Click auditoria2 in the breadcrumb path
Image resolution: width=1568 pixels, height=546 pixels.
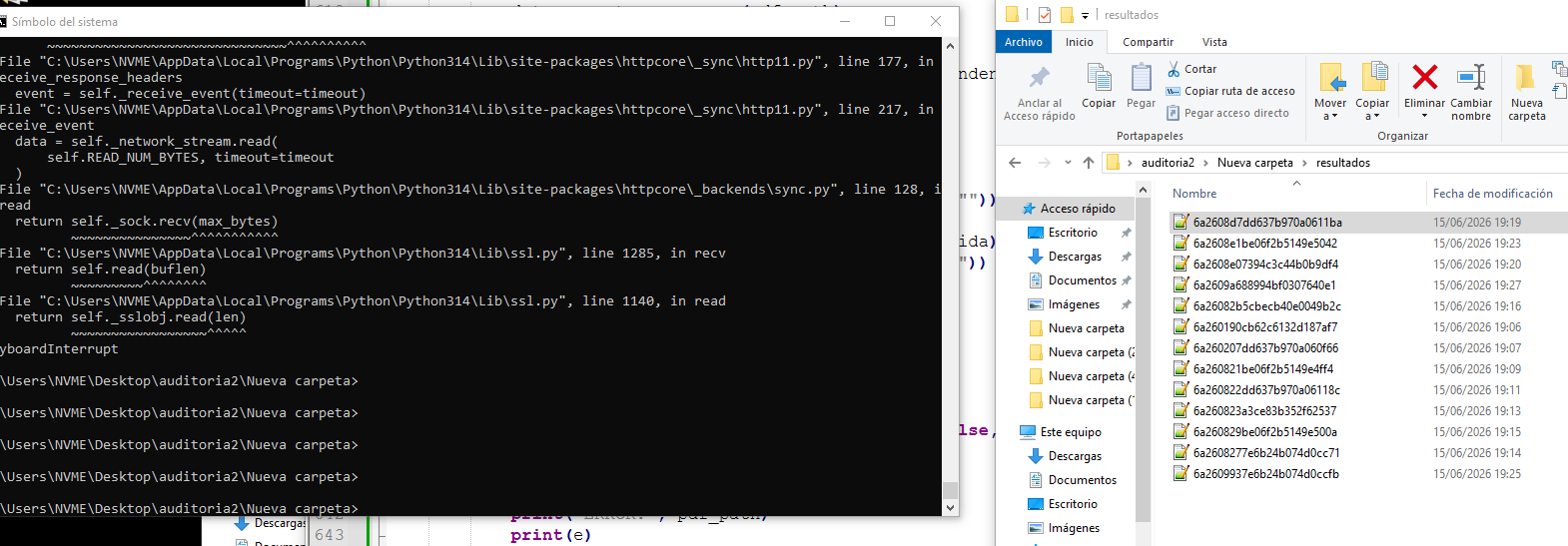click(x=1168, y=163)
